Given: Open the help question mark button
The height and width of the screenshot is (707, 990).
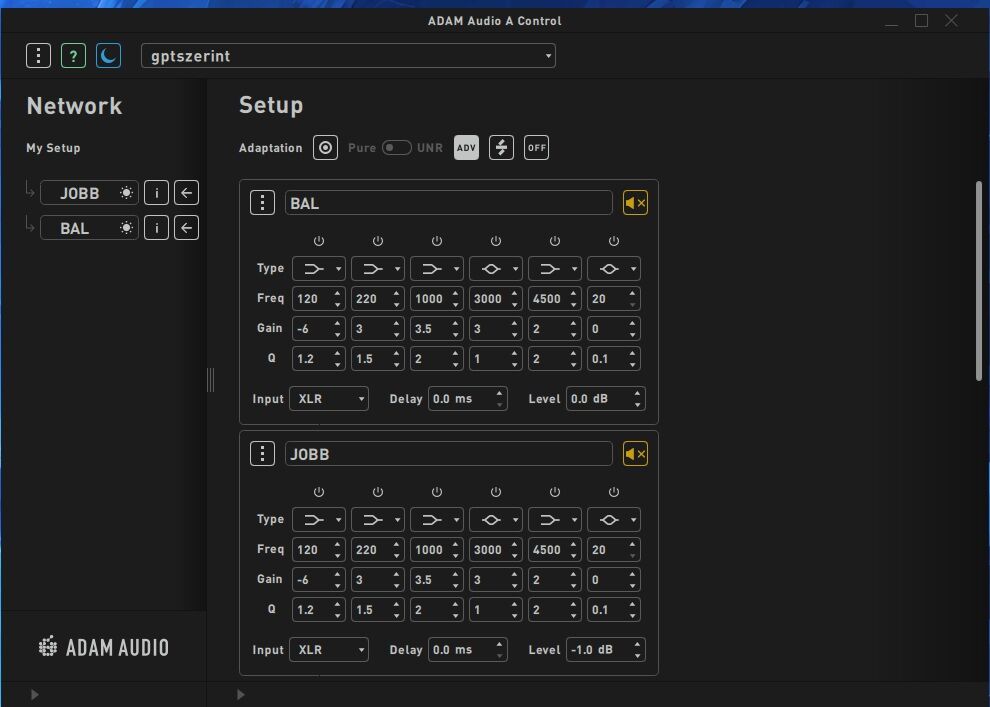Looking at the screenshot, I should click(x=73, y=56).
